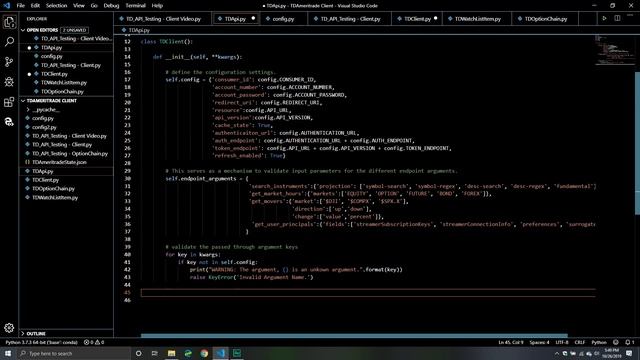The image size is (640, 360).
Task: Open the File menu
Action: coord(20,6)
